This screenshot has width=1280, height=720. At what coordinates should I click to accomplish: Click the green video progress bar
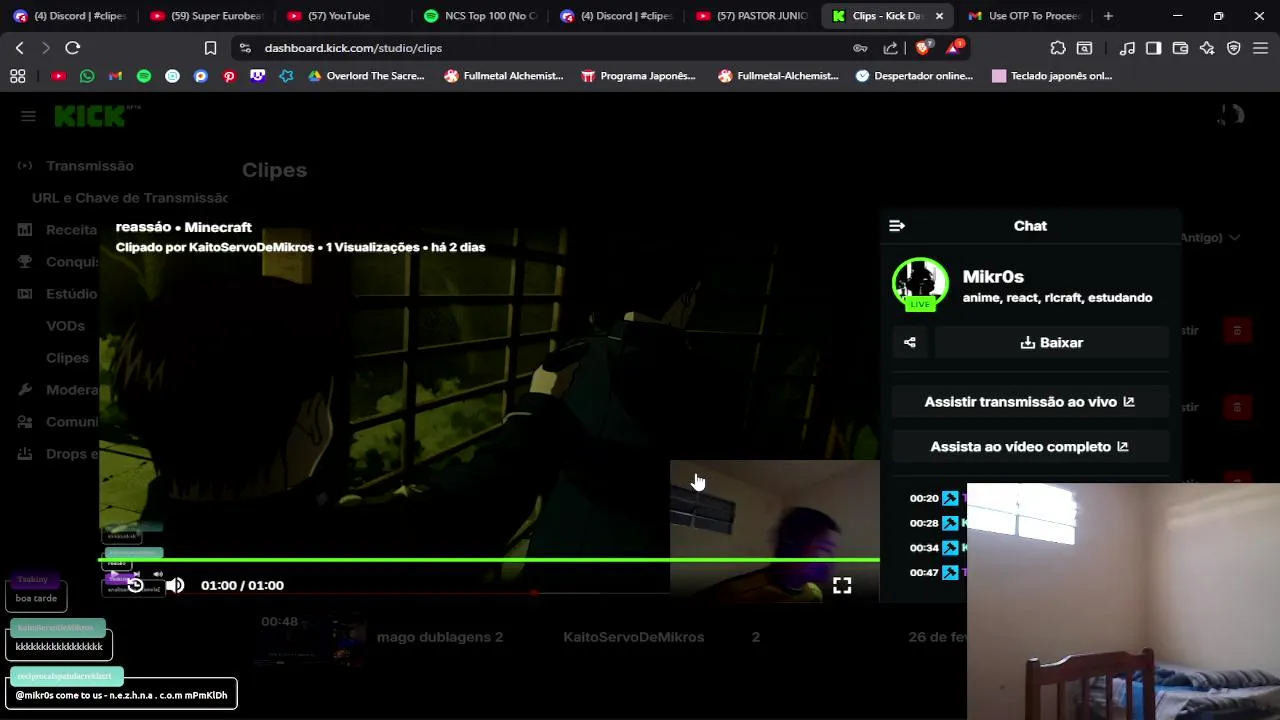click(x=490, y=560)
